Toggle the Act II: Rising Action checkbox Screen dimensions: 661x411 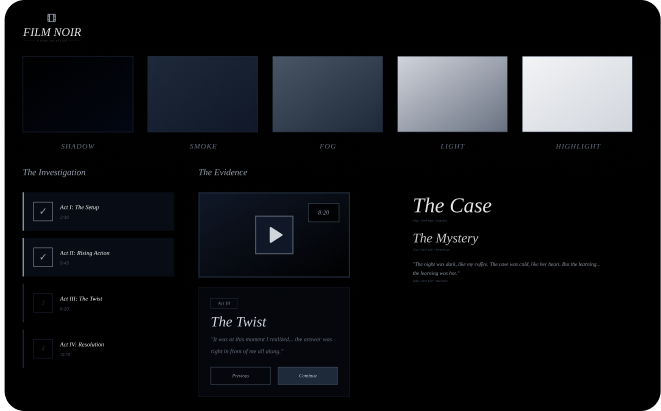coord(43,257)
